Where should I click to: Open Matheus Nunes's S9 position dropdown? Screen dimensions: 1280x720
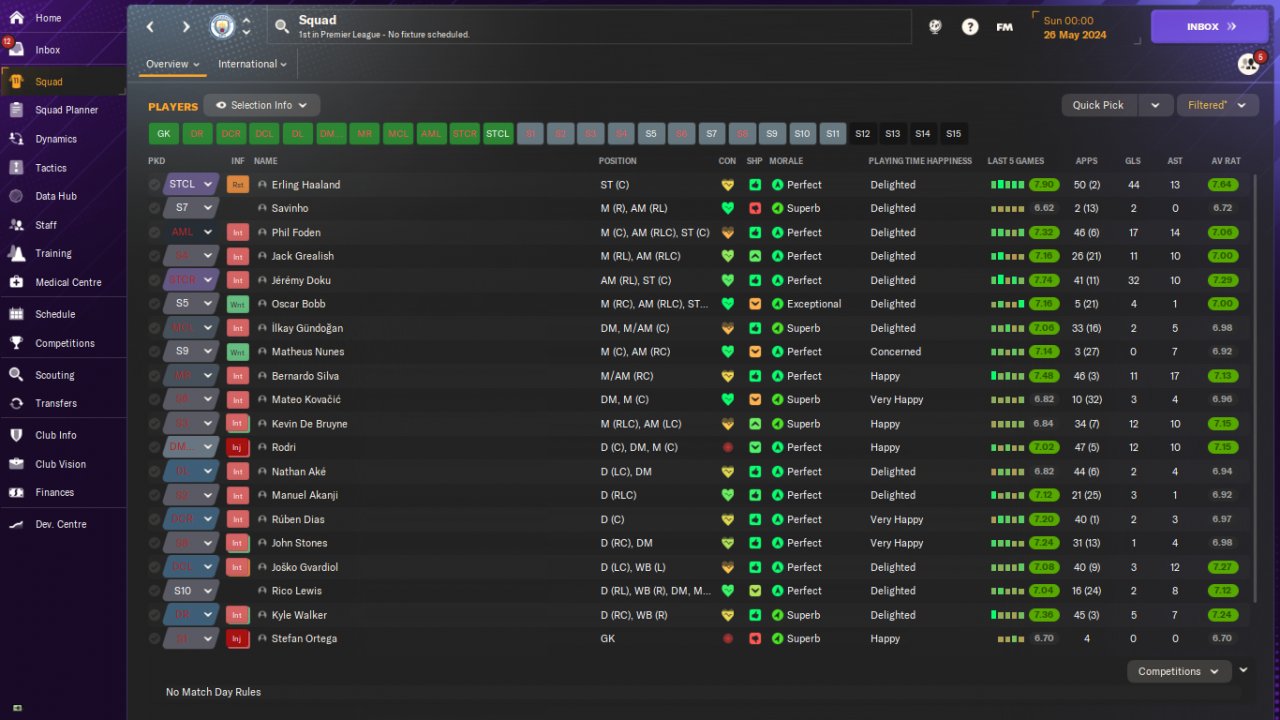191,352
